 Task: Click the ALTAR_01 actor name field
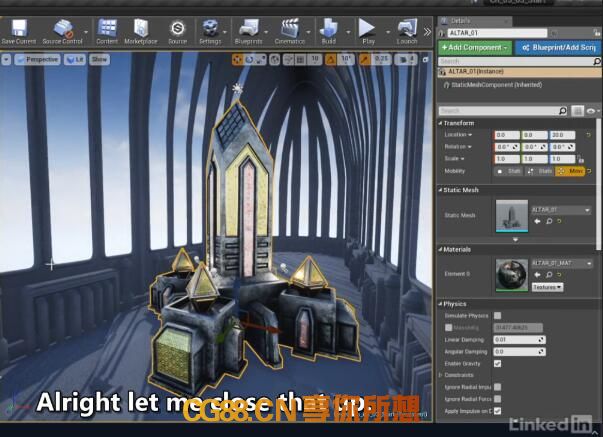click(x=497, y=33)
